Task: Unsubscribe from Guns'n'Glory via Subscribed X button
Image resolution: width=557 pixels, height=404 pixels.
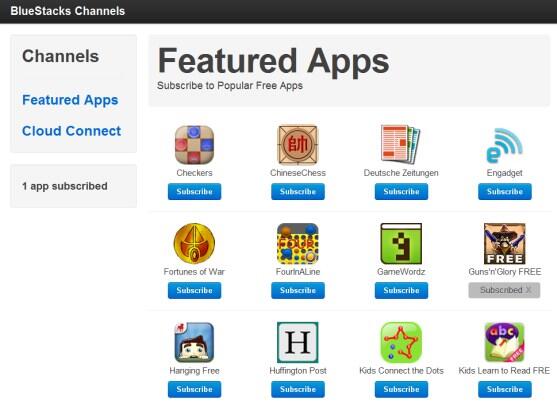Action: (504, 290)
